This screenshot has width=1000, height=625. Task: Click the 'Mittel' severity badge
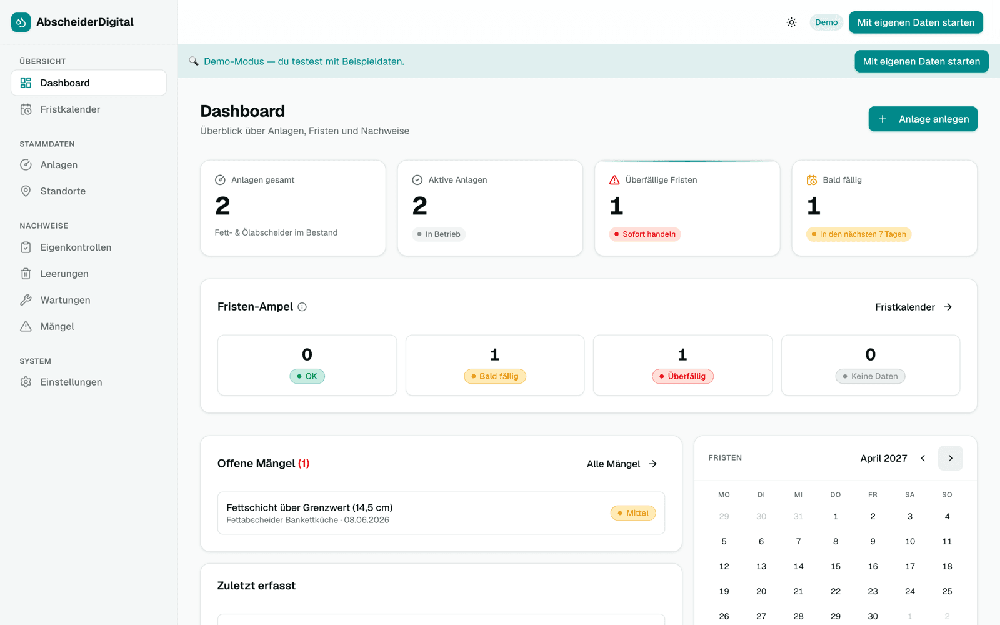(633, 513)
